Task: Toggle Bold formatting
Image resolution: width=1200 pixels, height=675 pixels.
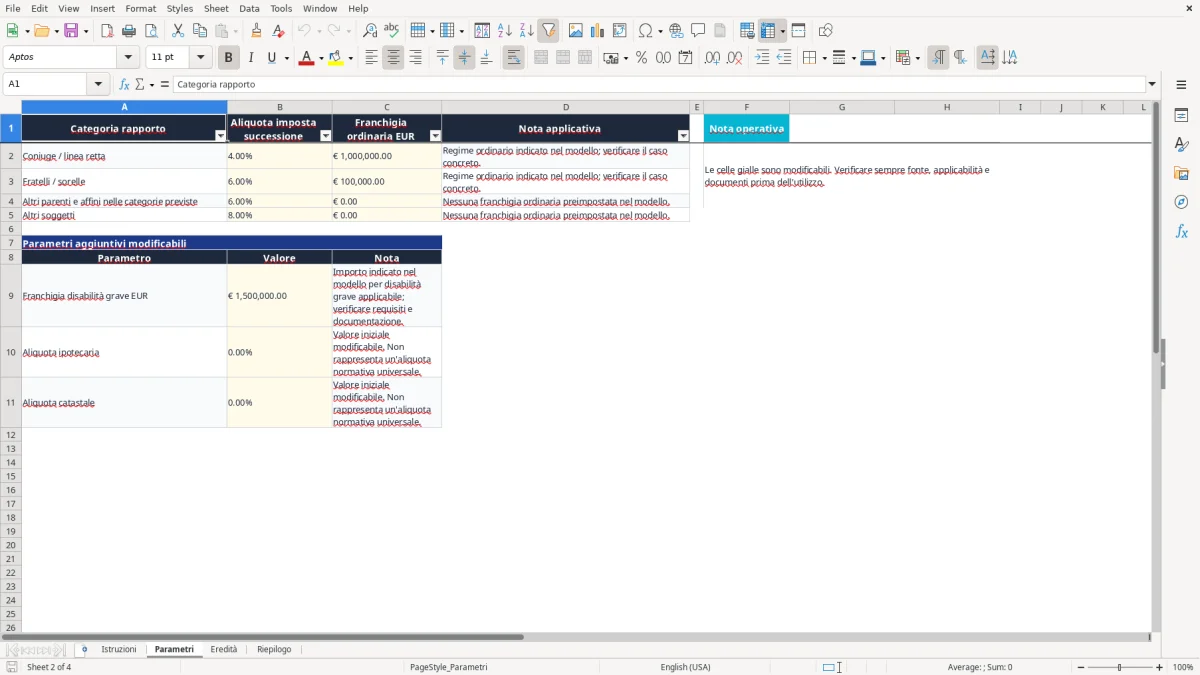Action: coord(229,58)
